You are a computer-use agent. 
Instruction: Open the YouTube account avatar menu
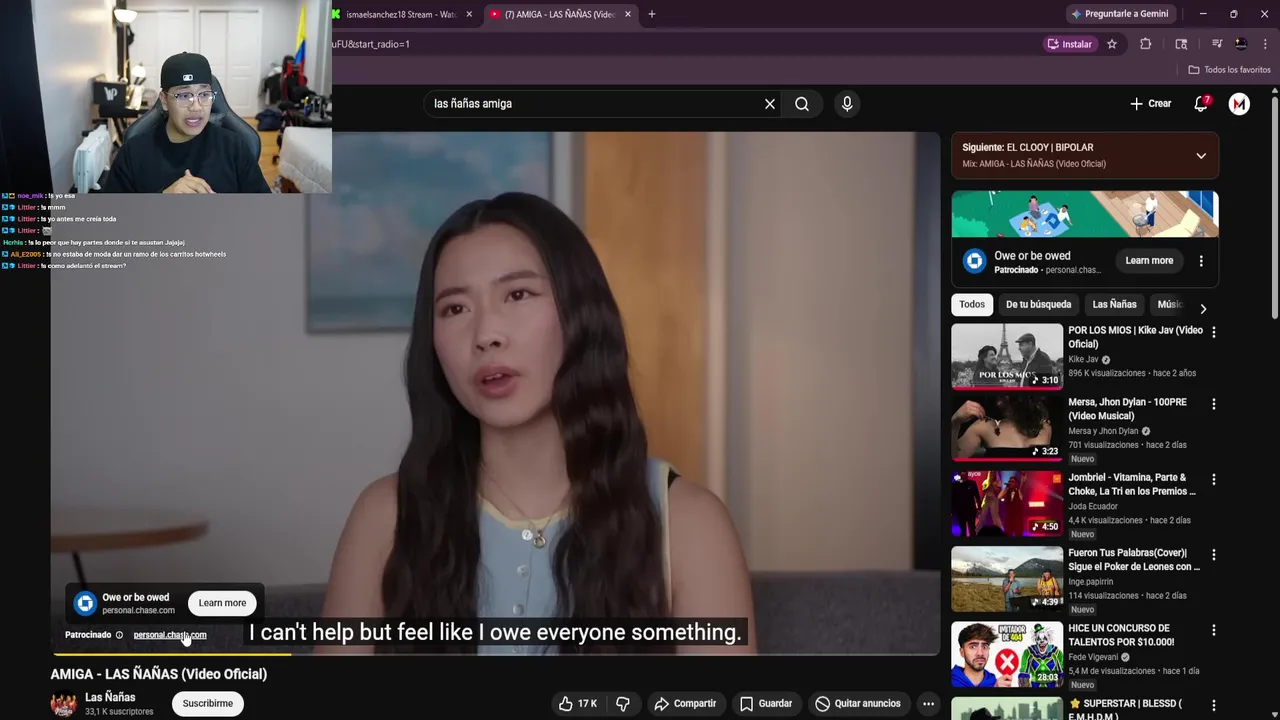coord(1239,104)
